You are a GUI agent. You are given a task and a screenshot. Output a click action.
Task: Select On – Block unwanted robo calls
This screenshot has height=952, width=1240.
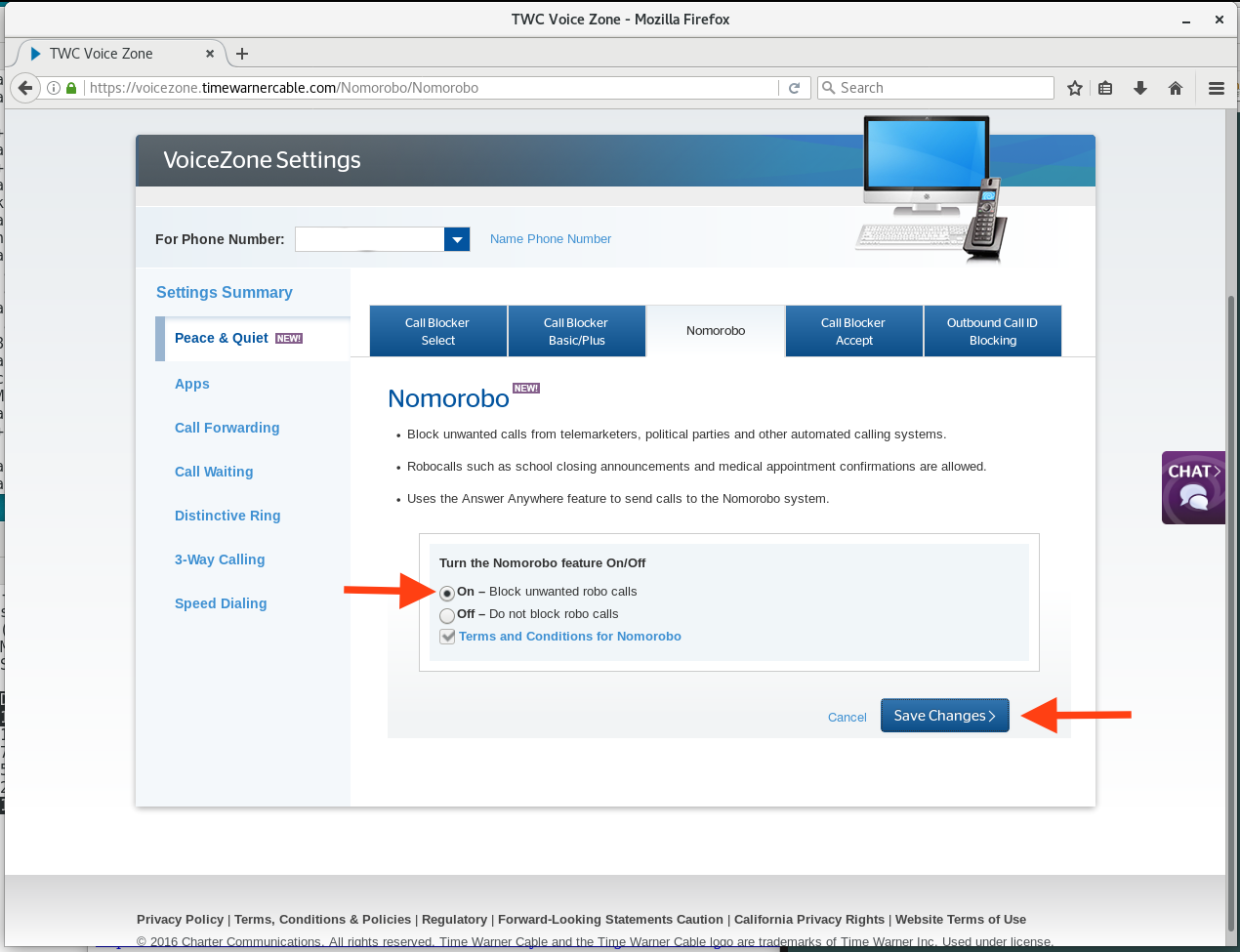(447, 593)
